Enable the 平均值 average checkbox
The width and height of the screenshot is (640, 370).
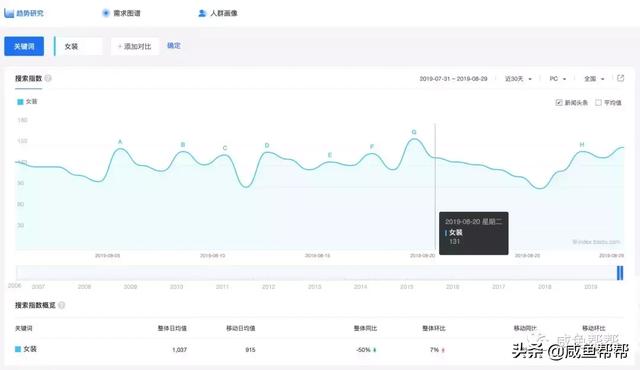(598, 102)
